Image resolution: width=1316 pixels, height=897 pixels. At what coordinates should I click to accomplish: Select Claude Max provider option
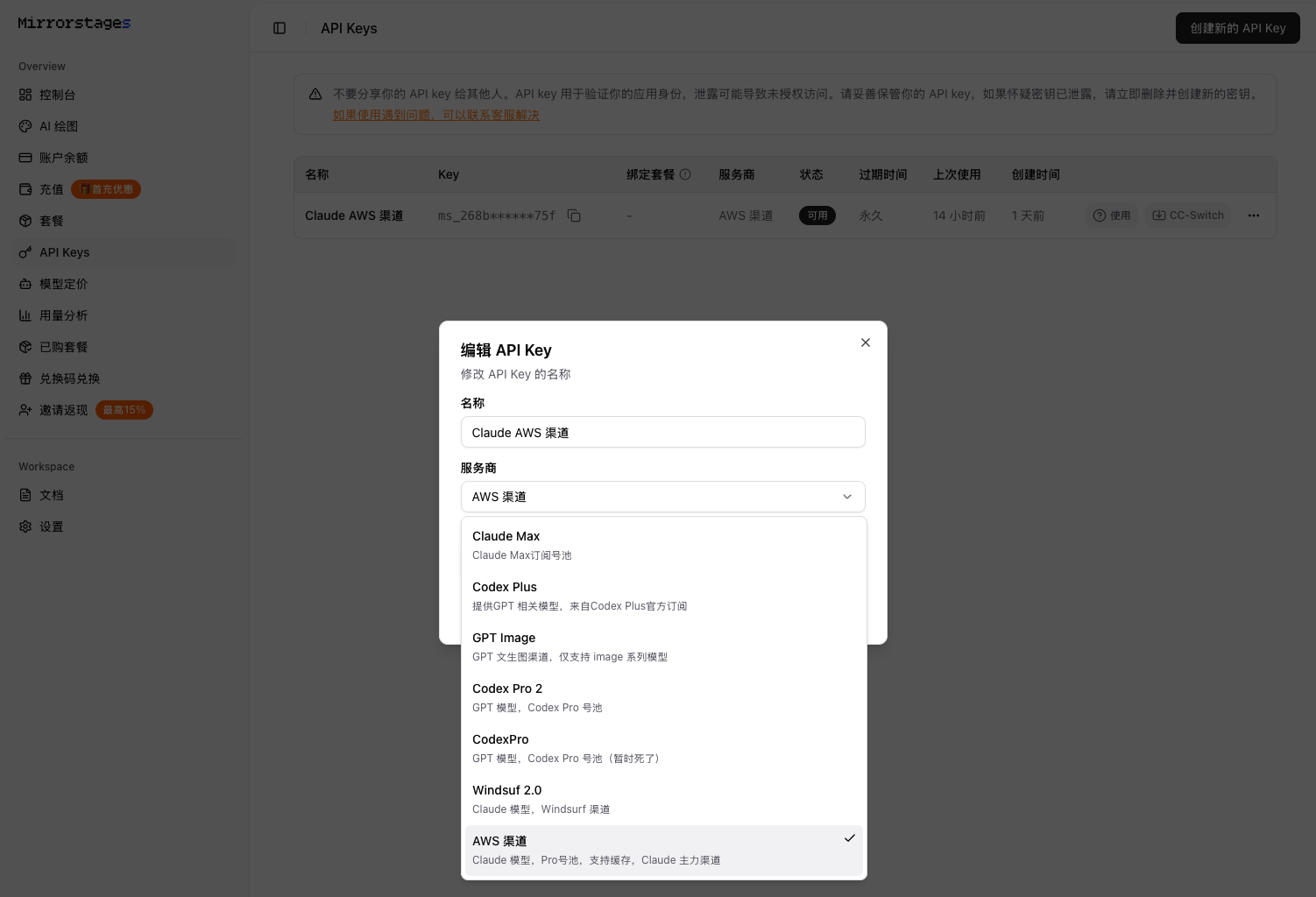click(x=664, y=545)
